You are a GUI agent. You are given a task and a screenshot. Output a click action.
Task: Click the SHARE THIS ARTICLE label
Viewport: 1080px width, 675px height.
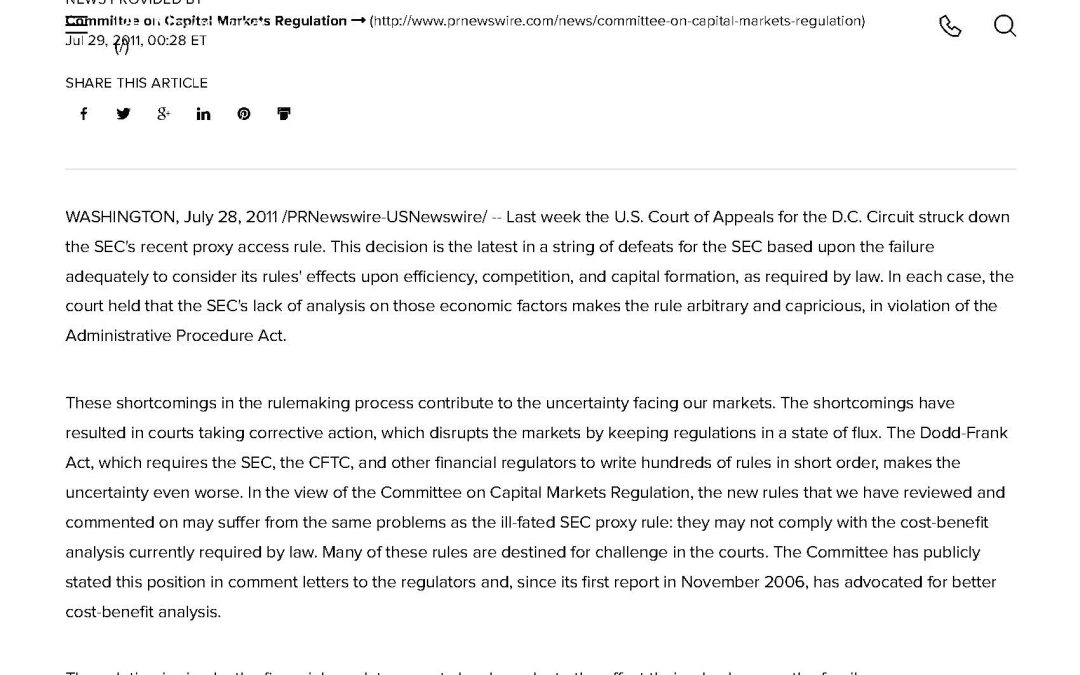(x=136, y=83)
